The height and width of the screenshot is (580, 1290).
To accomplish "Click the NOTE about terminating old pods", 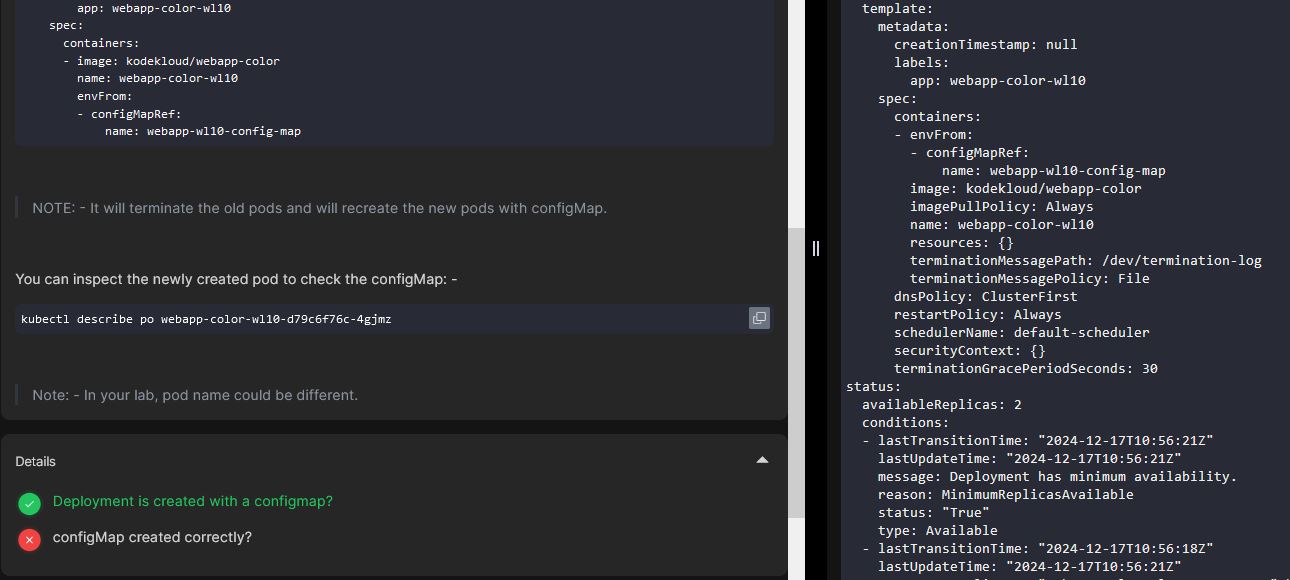I will click(319, 208).
